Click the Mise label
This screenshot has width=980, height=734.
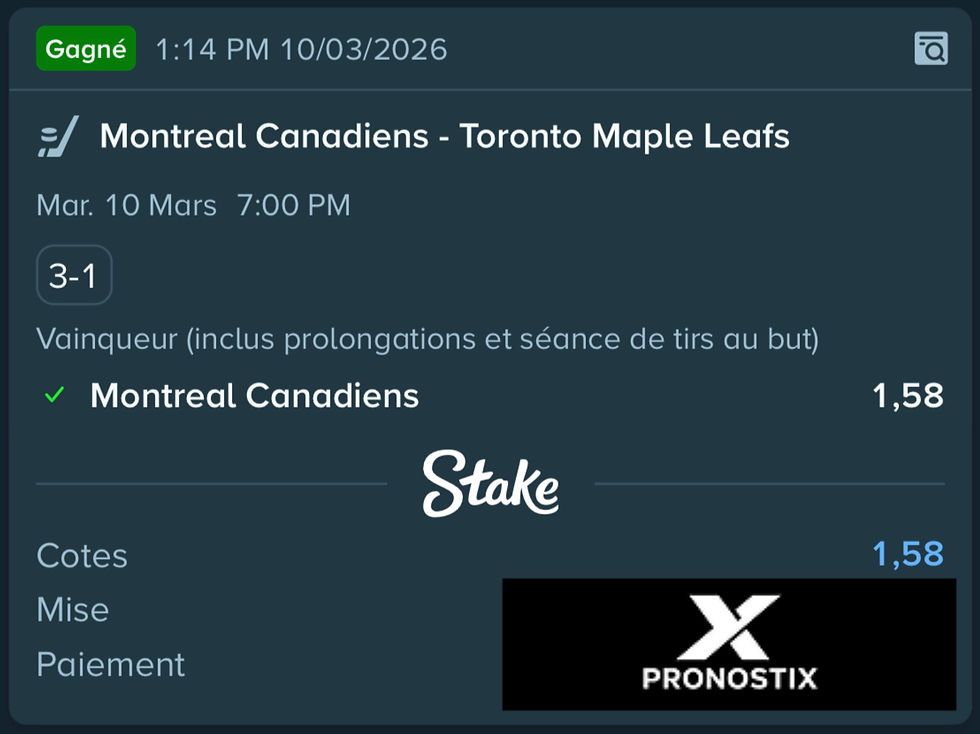pyautogui.click(x=72, y=610)
